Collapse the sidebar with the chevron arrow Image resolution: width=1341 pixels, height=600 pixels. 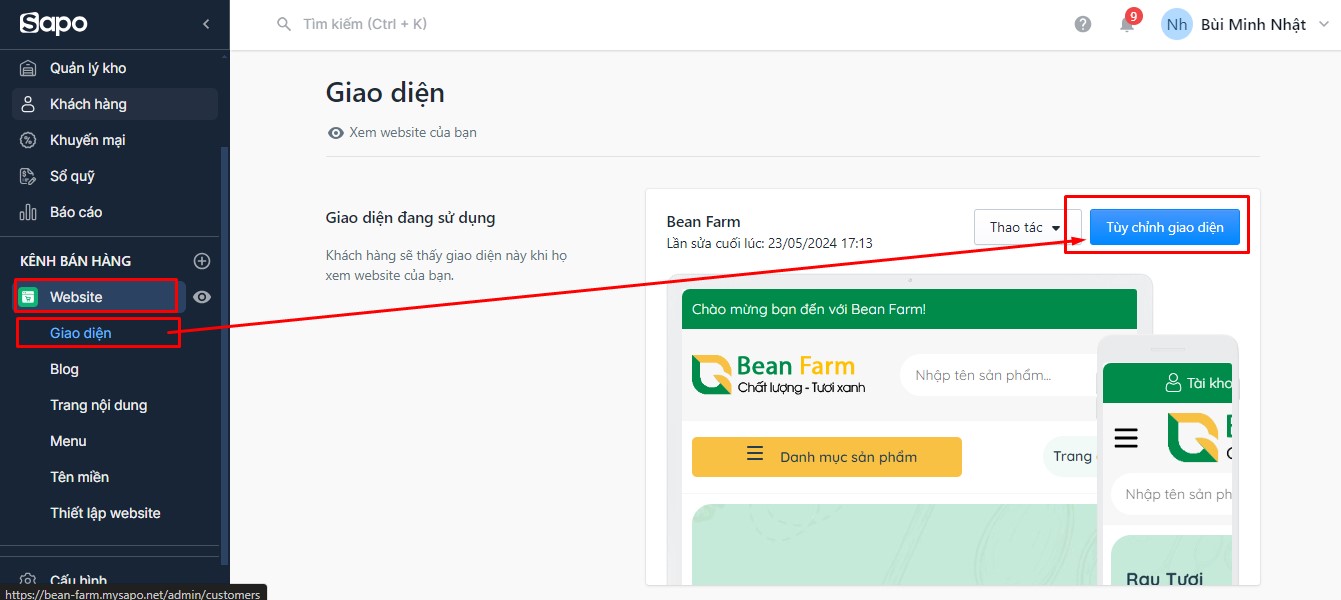(x=206, y=24)
